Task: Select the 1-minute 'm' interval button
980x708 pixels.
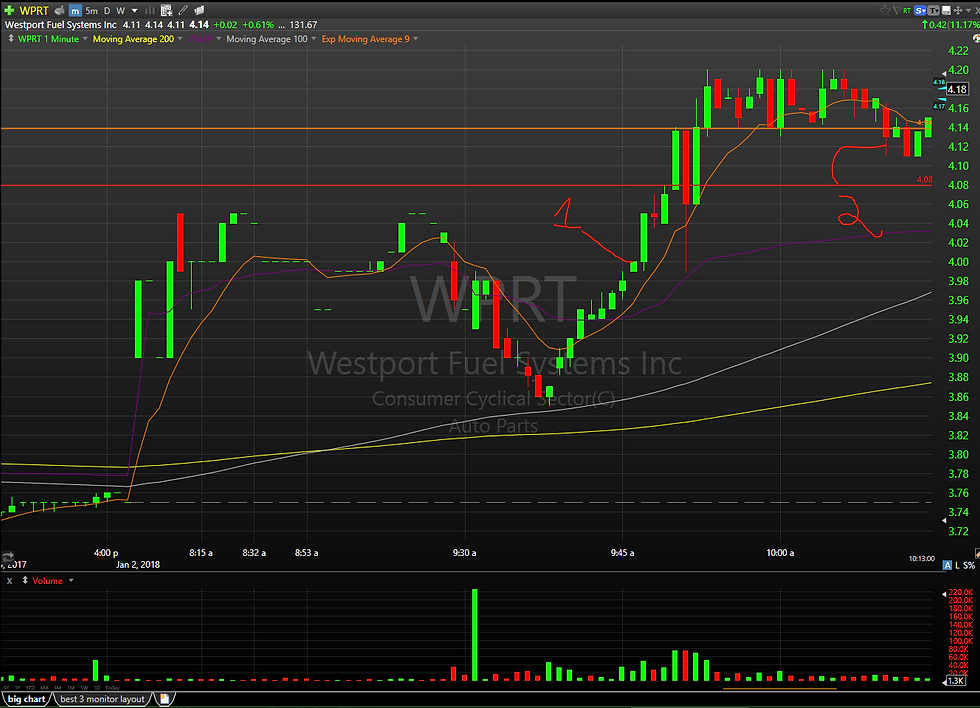Action: point(75,11)
